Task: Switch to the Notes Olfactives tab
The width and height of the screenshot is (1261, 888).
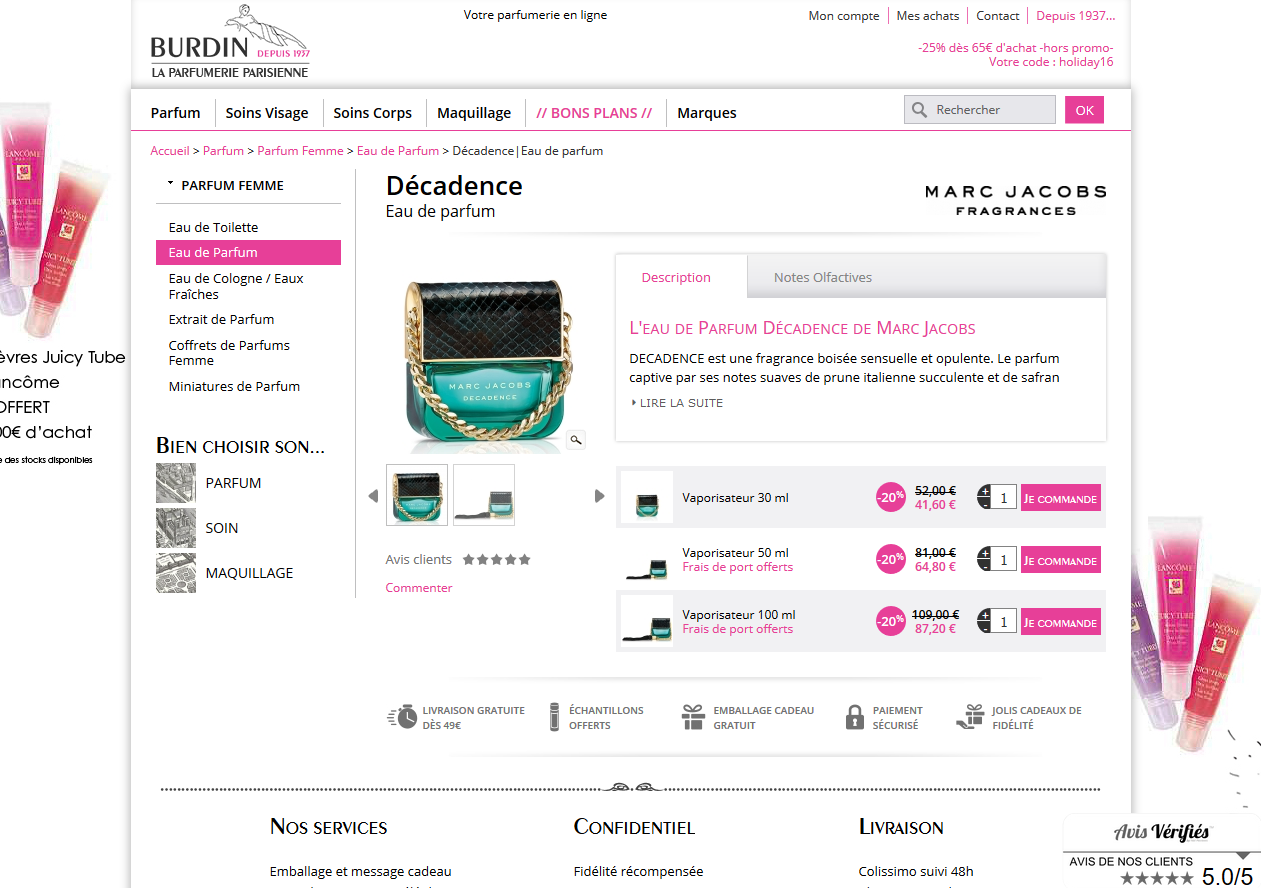Action: [x=823, y=277]
